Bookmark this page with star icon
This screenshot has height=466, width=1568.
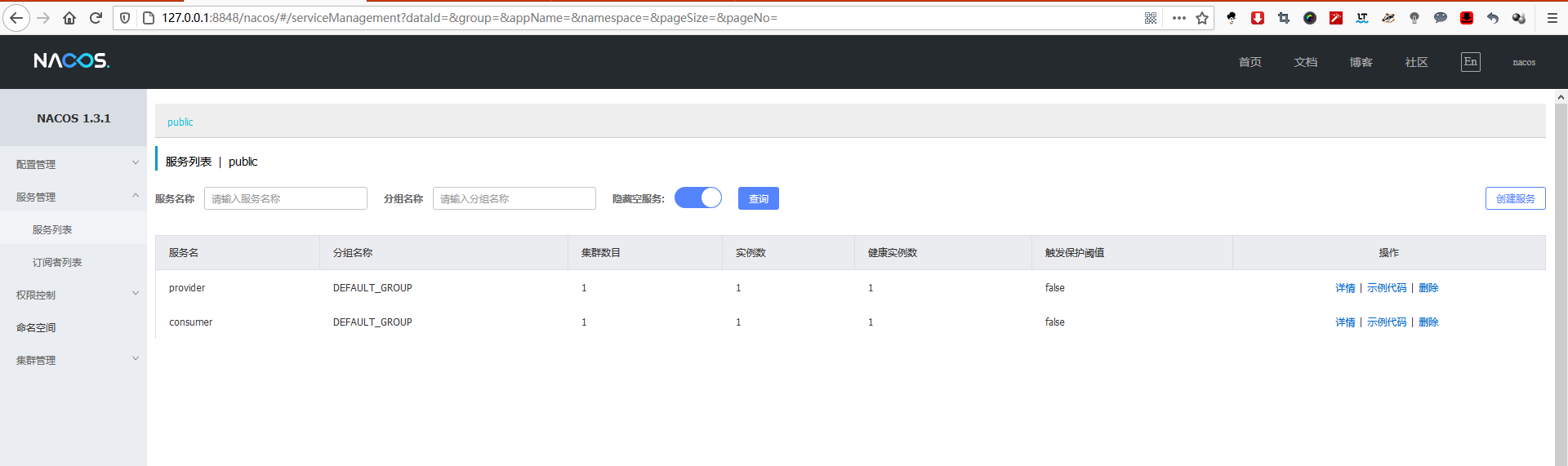tap(1202, 18)
